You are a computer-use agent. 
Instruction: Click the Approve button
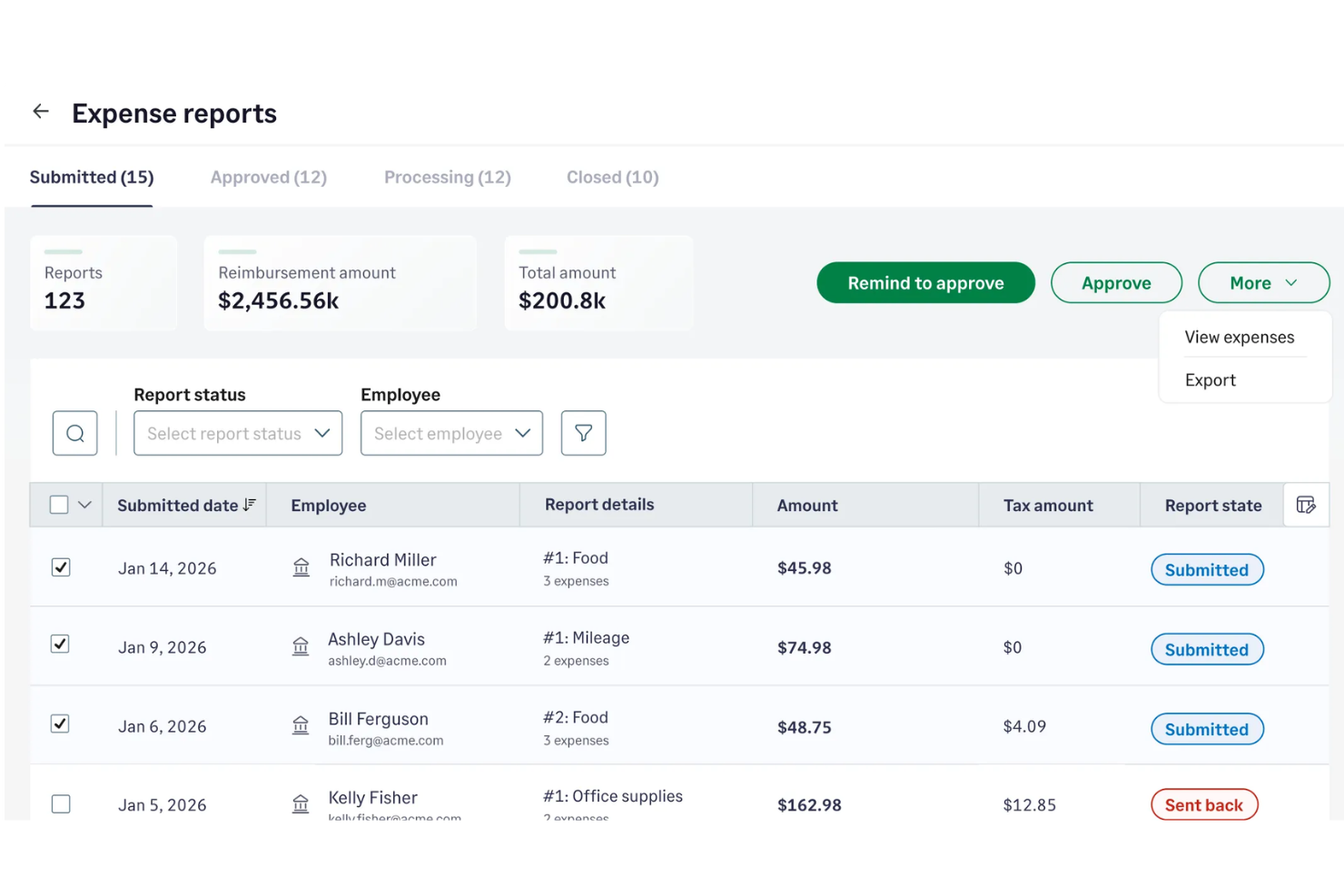1116,282
